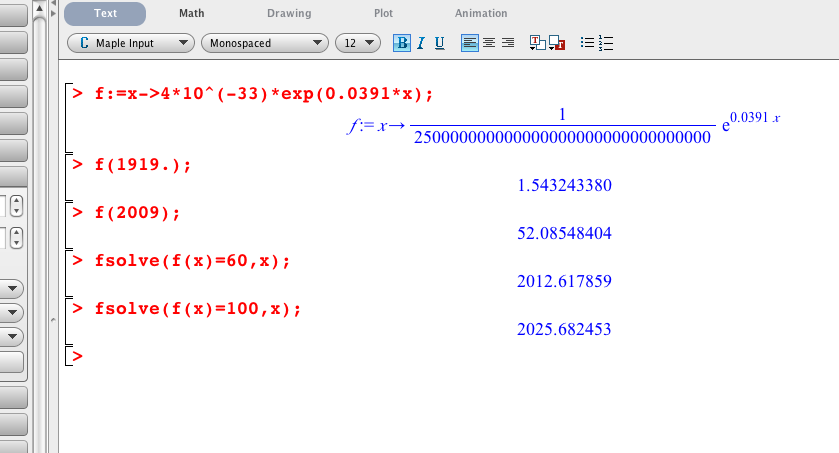Center align the text
Image resolution: width=839 pixels, height=453 pixels.
[489, 43]
